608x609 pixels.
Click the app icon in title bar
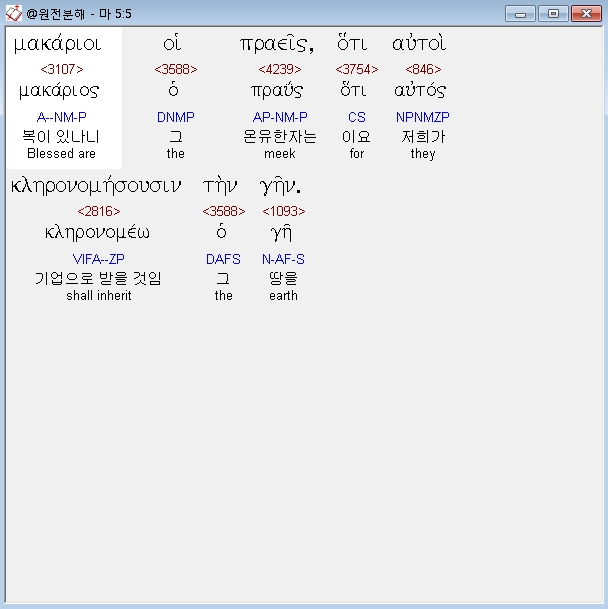coord(14,14)
